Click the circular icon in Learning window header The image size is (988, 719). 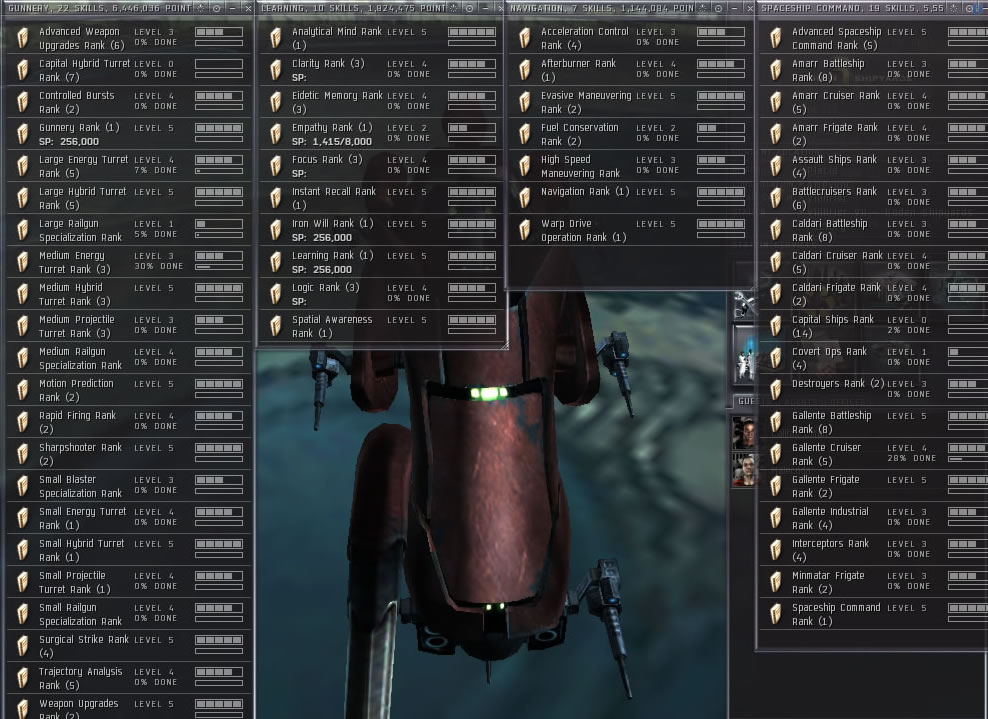pos(469,8)
